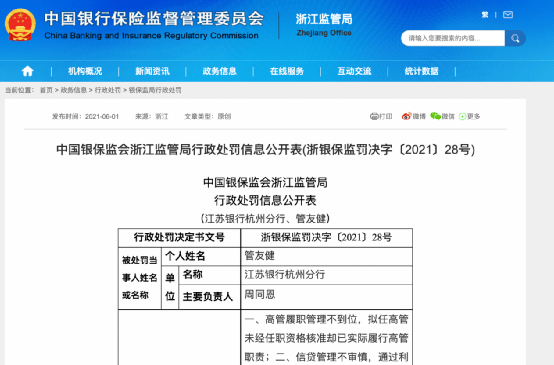Open the 更多 share options icon

462,116
